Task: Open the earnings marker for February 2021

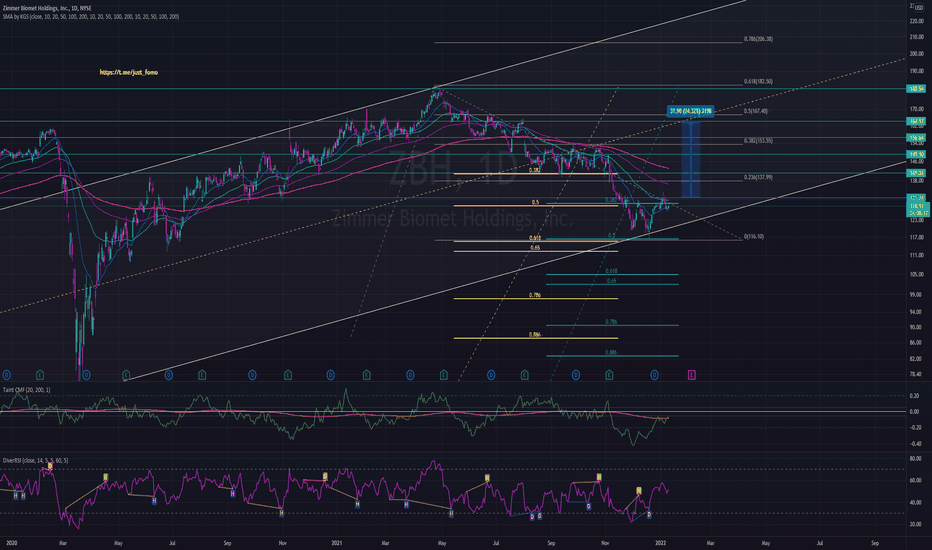Action: point(367,375)
